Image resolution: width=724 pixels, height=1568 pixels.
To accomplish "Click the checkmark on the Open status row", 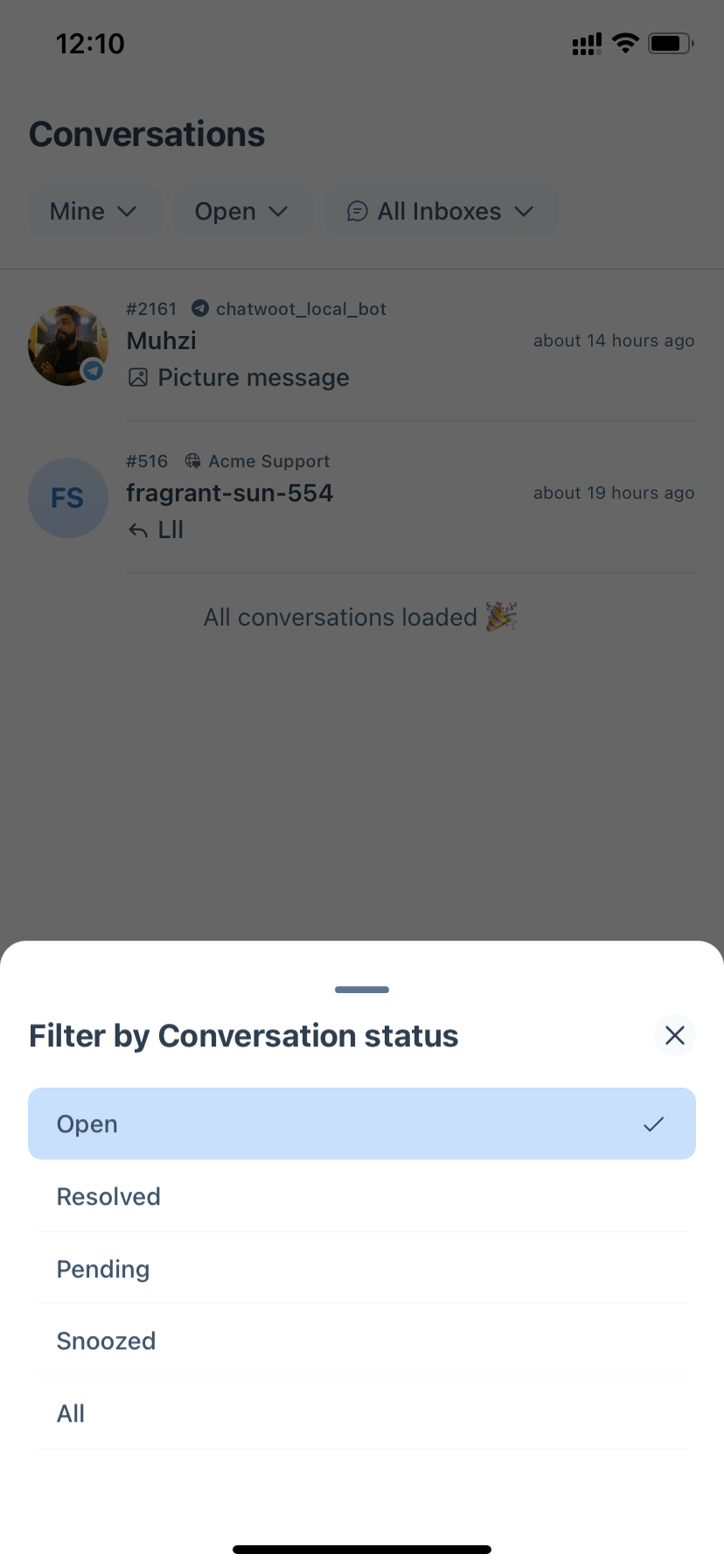I will click(x=653, y=1123).
